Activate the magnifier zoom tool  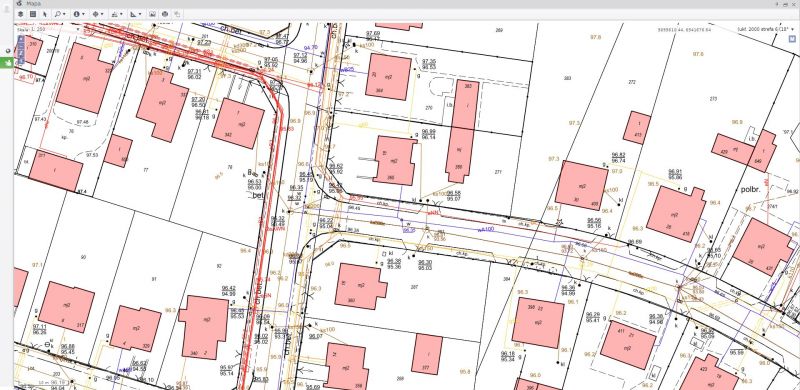(x=58, y=14)
